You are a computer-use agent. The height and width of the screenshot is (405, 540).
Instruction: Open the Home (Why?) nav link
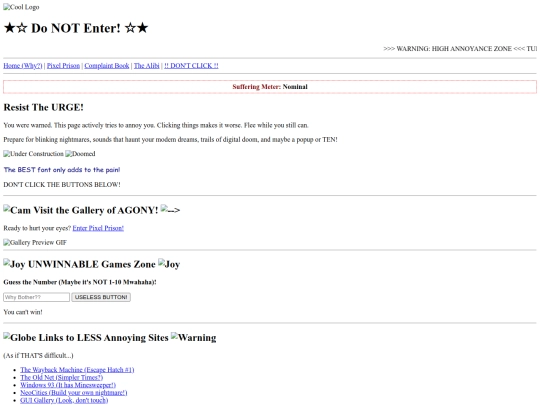(x=23, y=65)
